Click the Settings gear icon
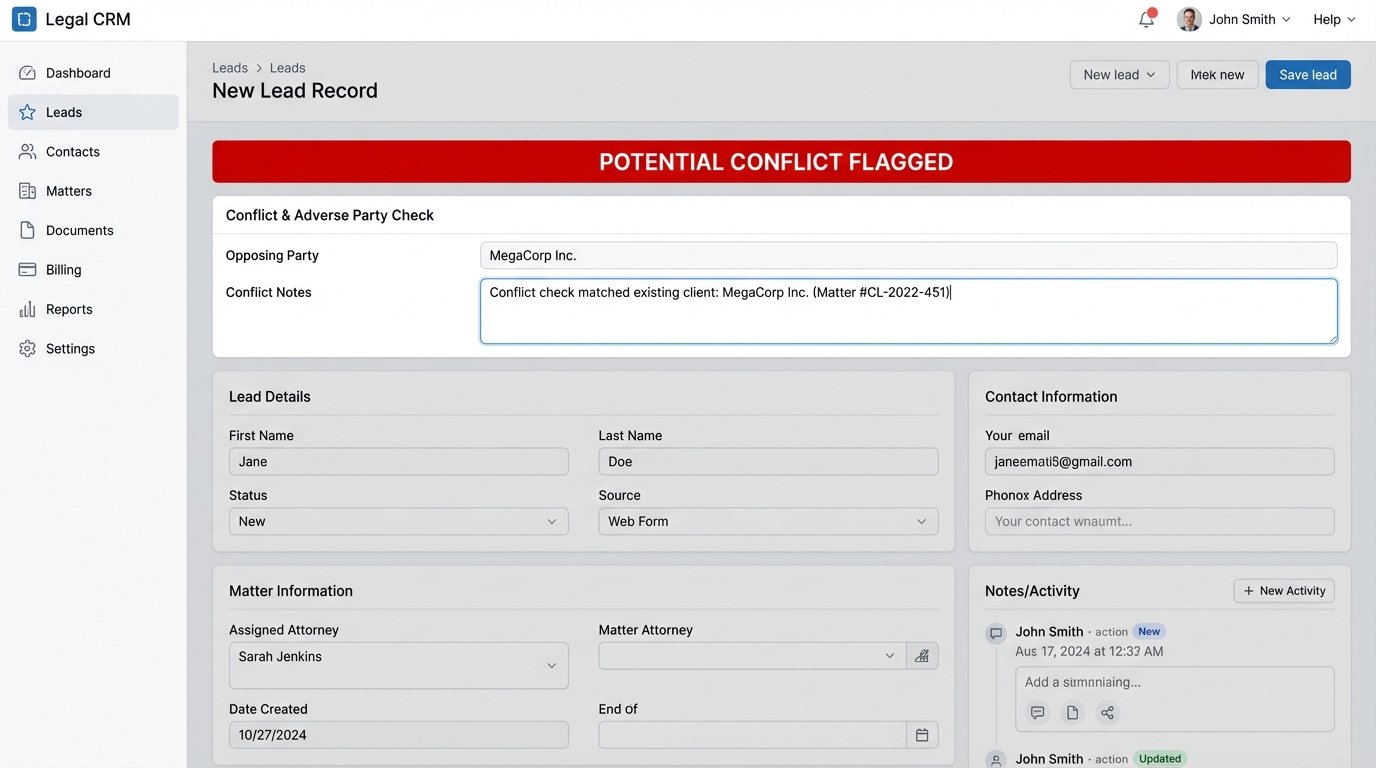Viewport: 1376px width, 768px height. 28,348
